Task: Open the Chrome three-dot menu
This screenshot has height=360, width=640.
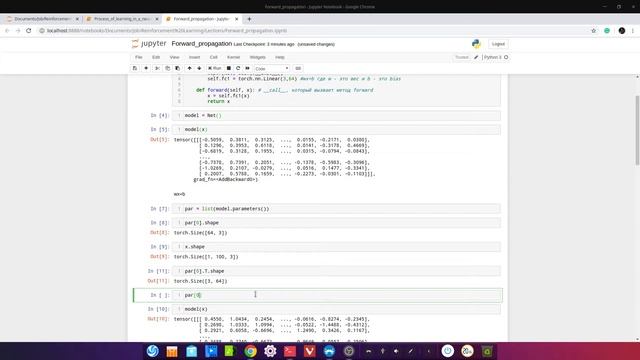Action: coord(633,31)
